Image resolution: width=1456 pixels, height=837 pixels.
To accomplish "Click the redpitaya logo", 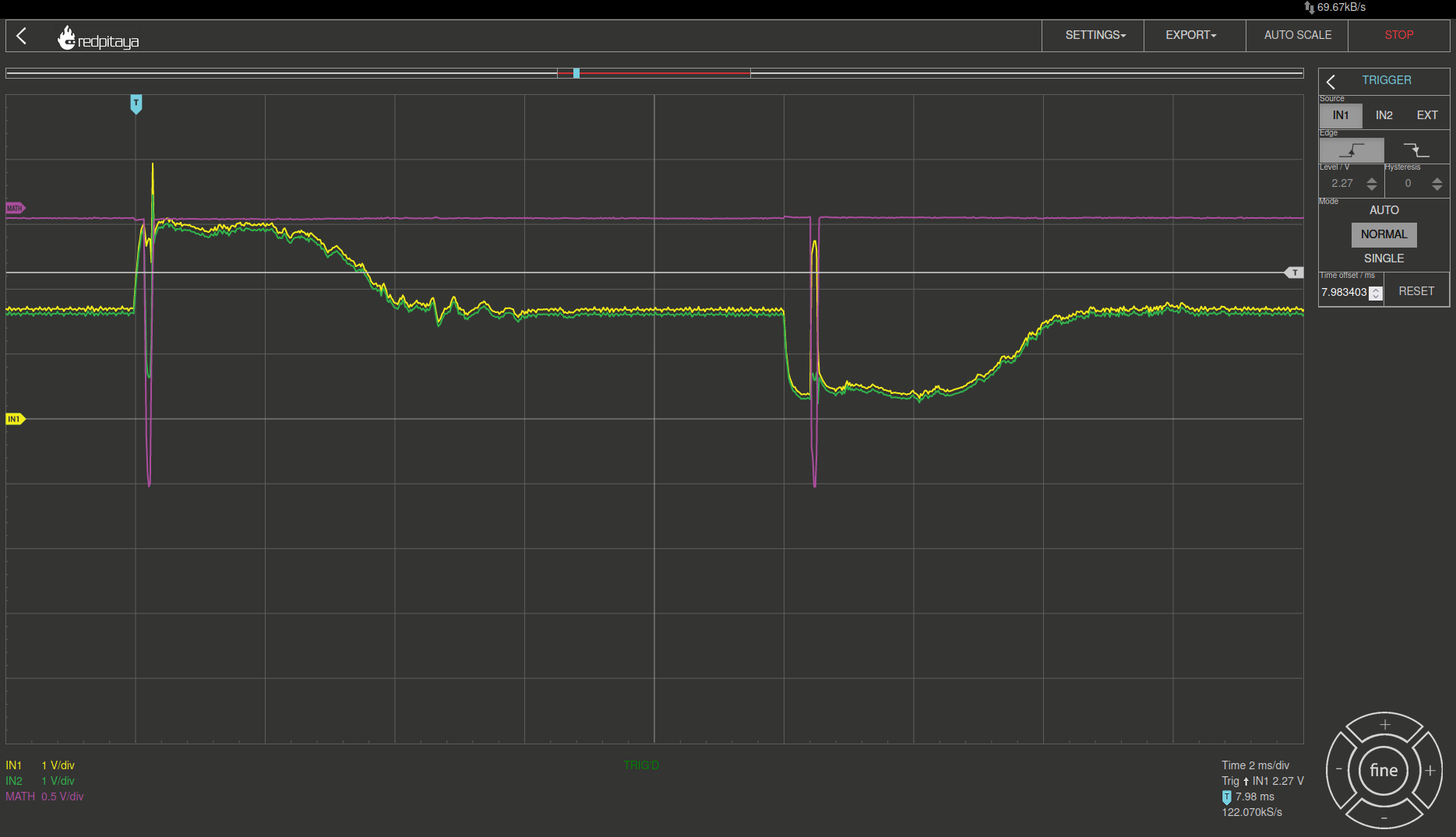I will coord(97,37).
